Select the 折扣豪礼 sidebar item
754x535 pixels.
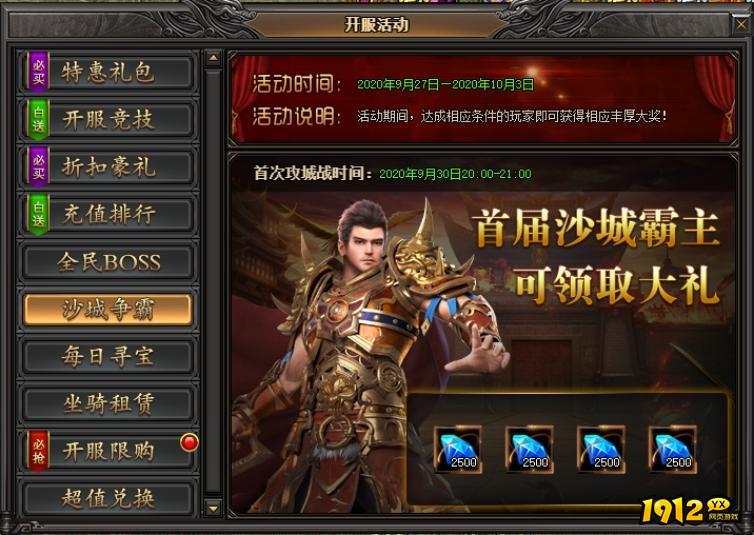pos(108,167)
